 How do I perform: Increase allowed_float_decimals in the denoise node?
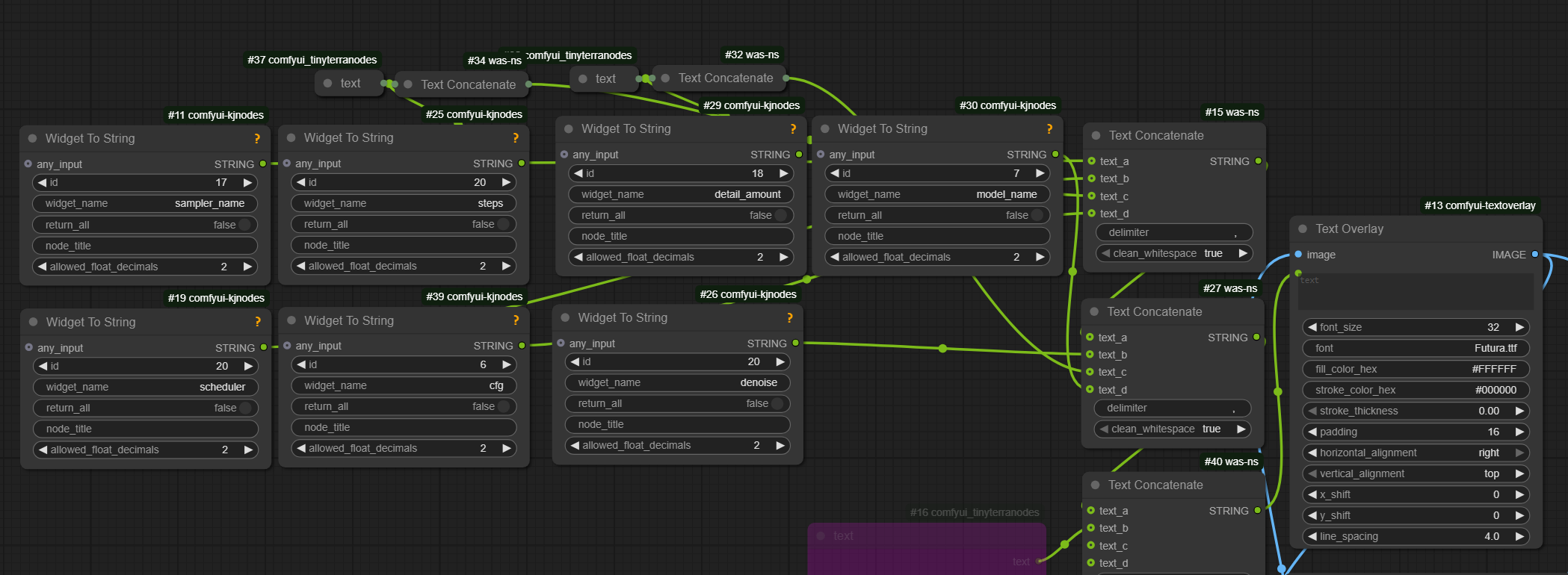(780, 445)
